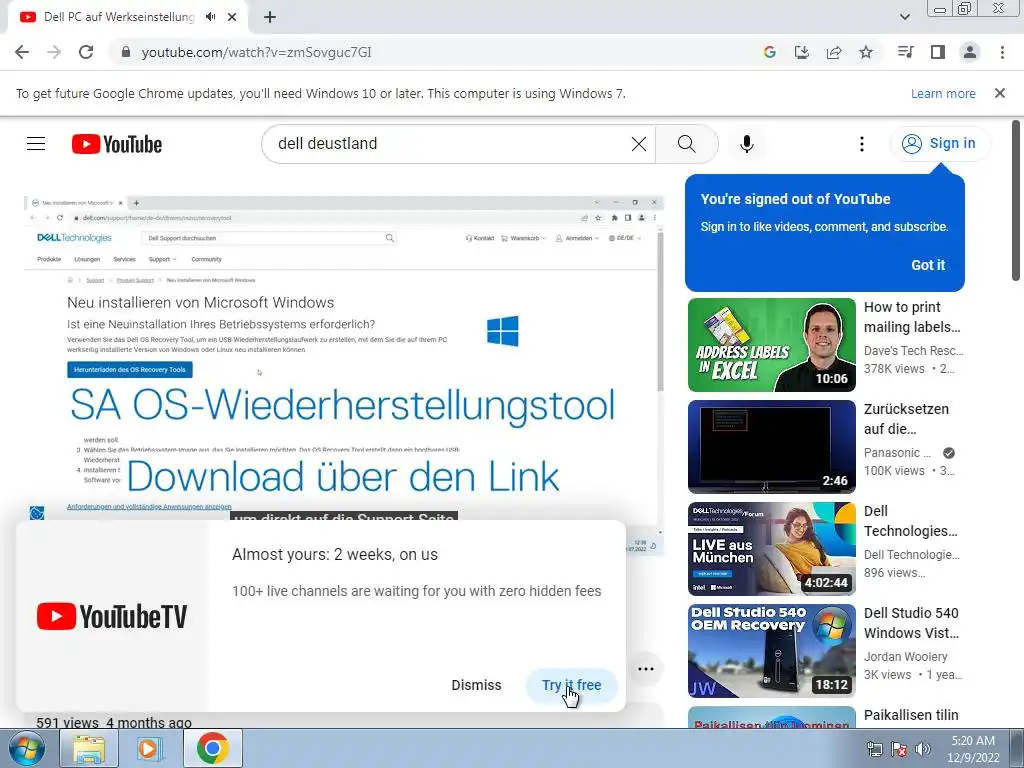Open 'How to print mailing labels' thumbnail
Image resolution: width=1024 pixels, height=768 pixels.
coord(771,345)
